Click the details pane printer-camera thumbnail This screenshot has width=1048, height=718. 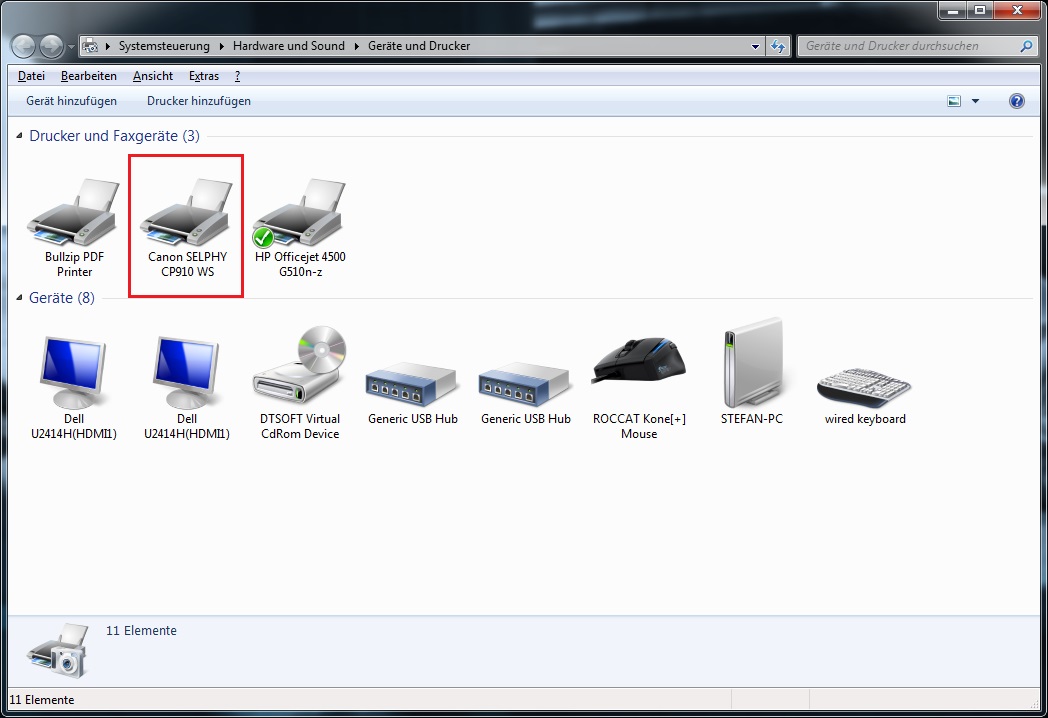click(57, 650)
